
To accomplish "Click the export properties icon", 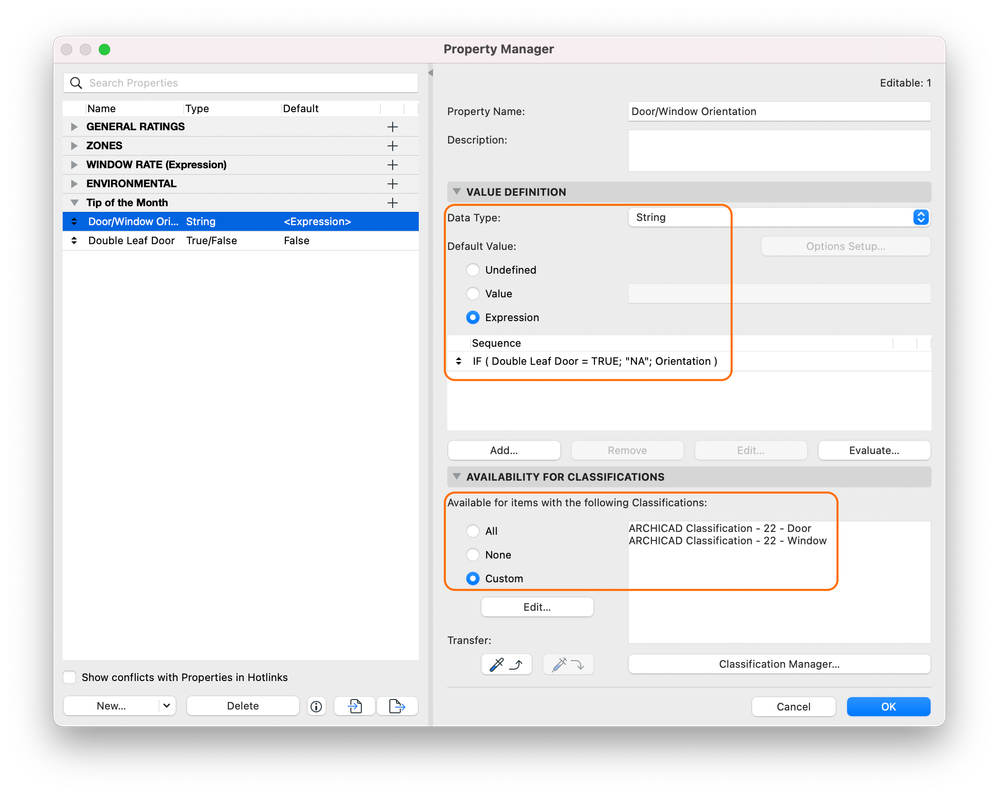I will [397, 706].
